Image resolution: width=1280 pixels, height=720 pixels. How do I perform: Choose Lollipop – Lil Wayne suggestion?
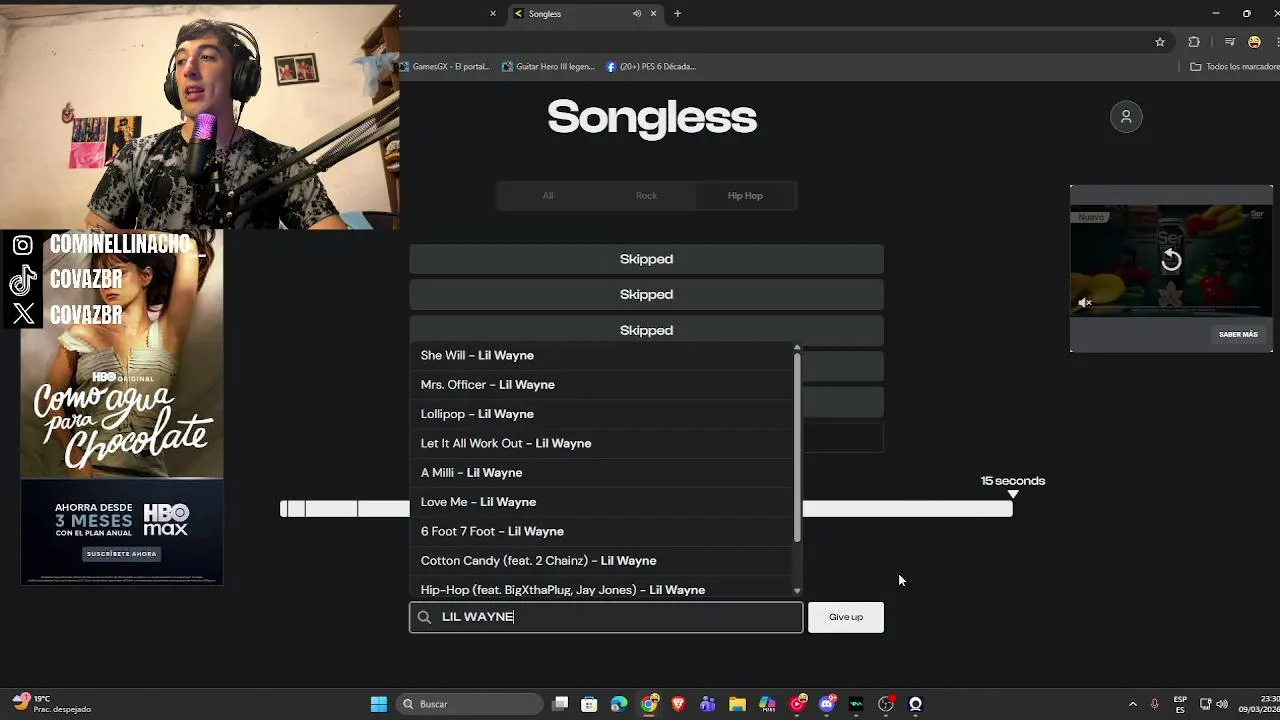pos(602,414)
